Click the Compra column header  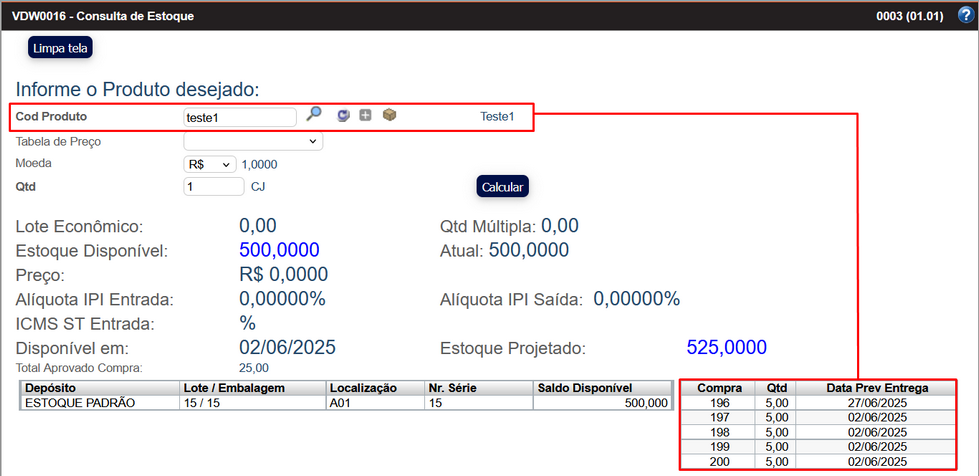click(x=719, y=388)
